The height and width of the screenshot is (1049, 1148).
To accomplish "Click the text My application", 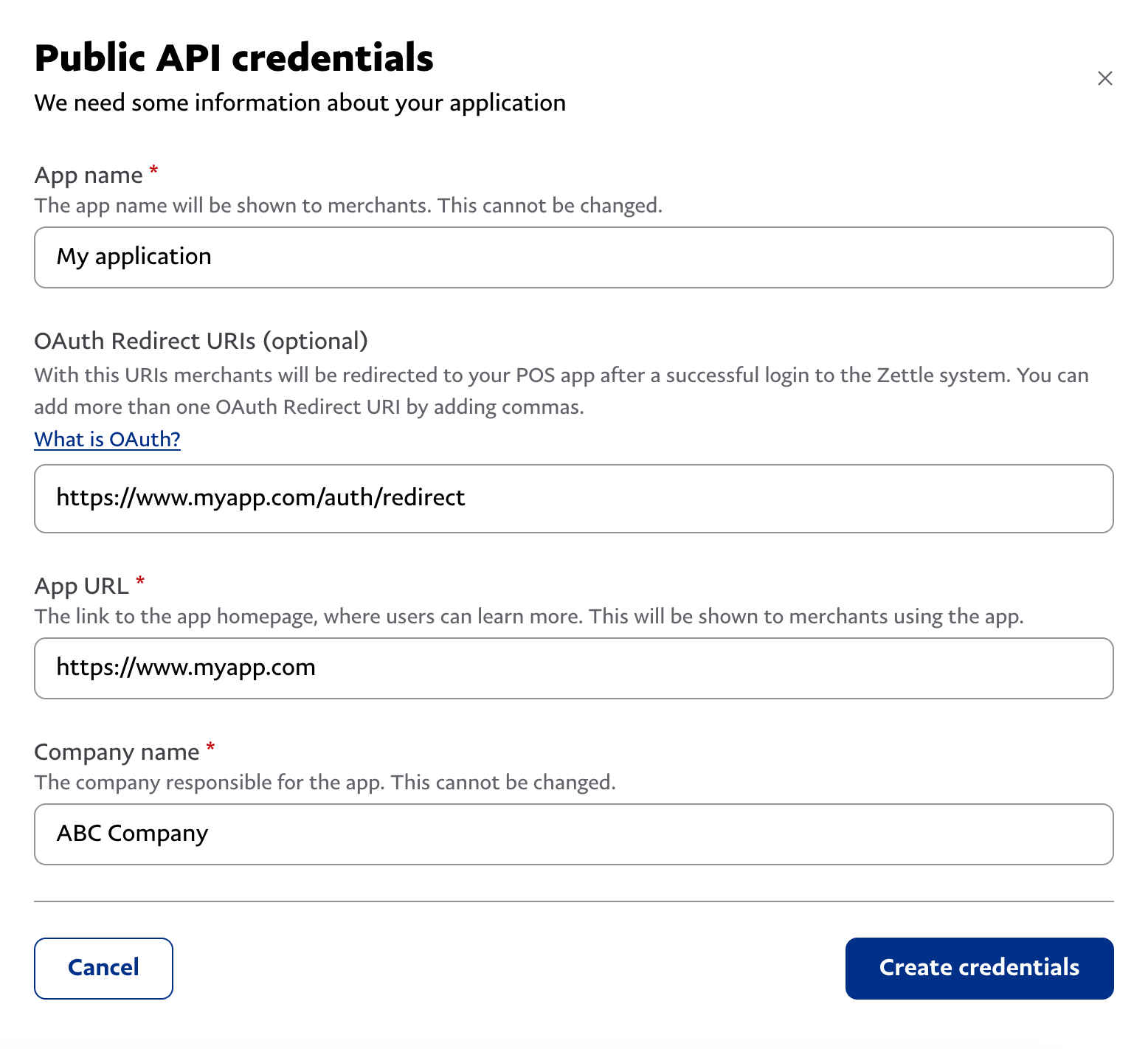I will click(x=134, y=257).
